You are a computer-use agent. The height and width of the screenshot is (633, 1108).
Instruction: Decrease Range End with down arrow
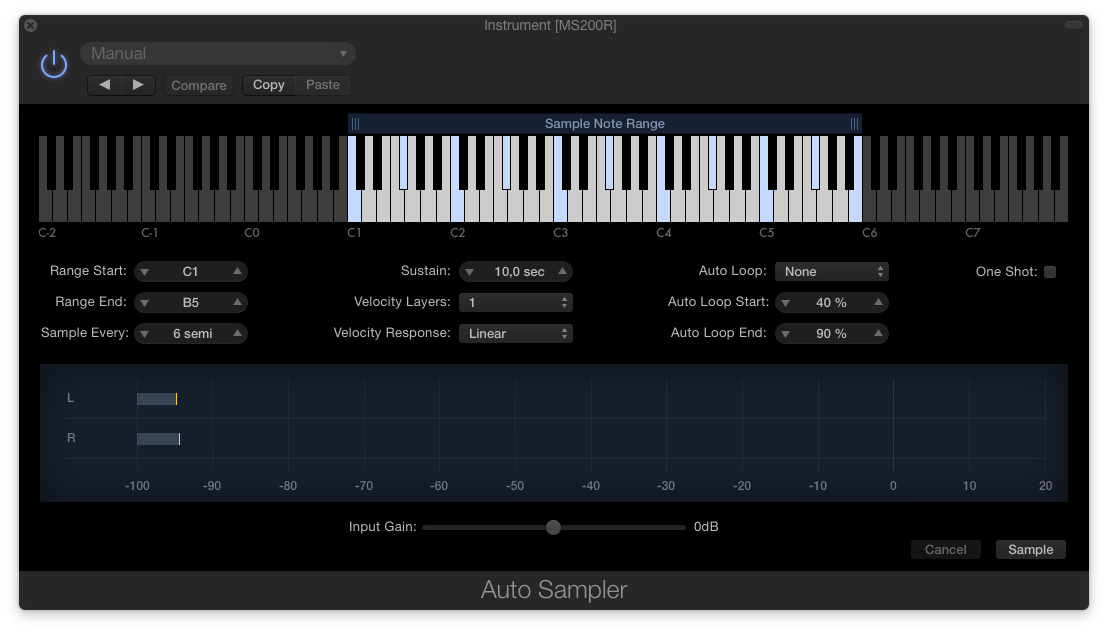pyautogui.click(x=145, y=303)
